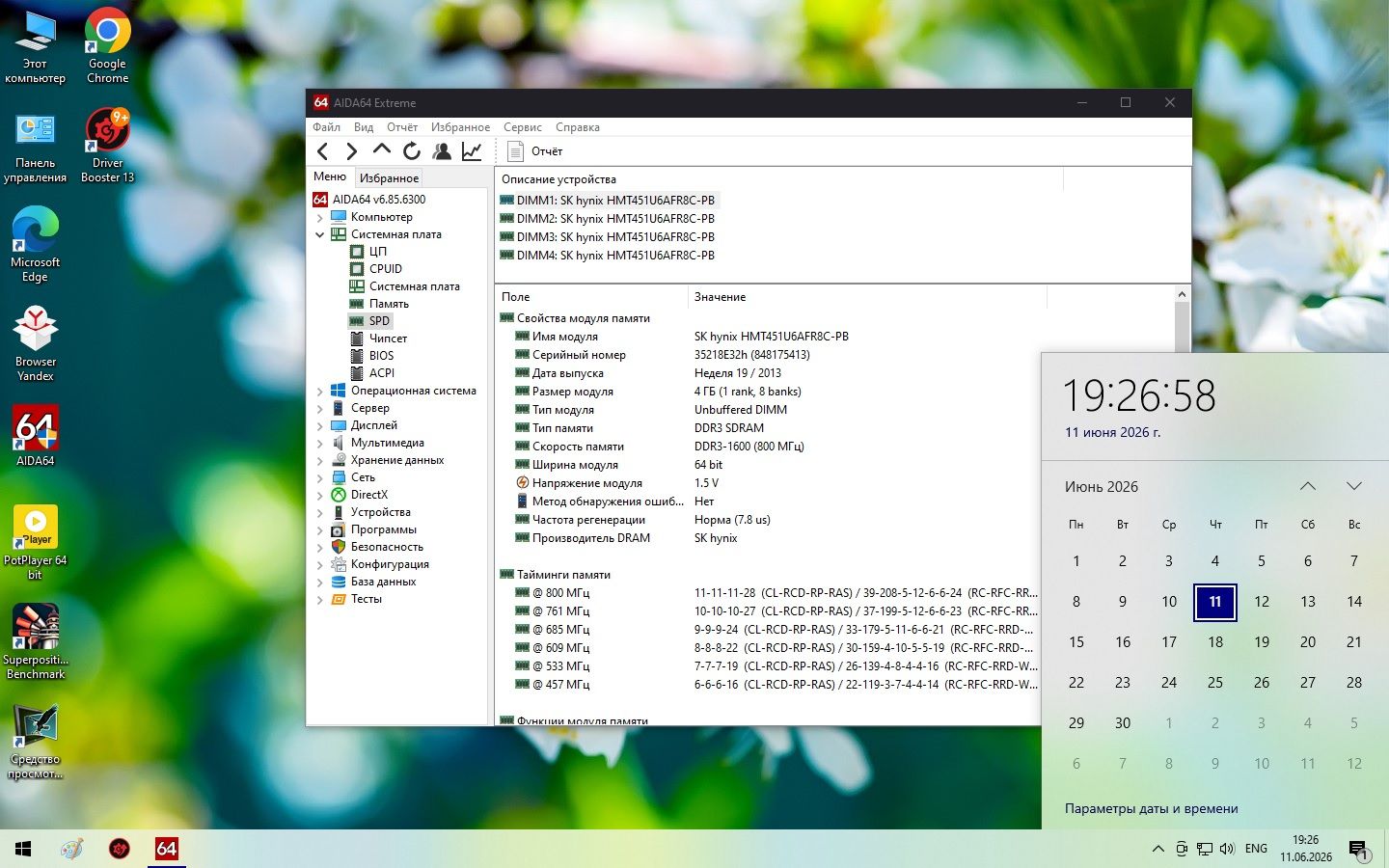This screenshot has height=868, width=1389.
Task: Click the Forward navigation arrow in AIDA64
Action: tap(352, 151)
